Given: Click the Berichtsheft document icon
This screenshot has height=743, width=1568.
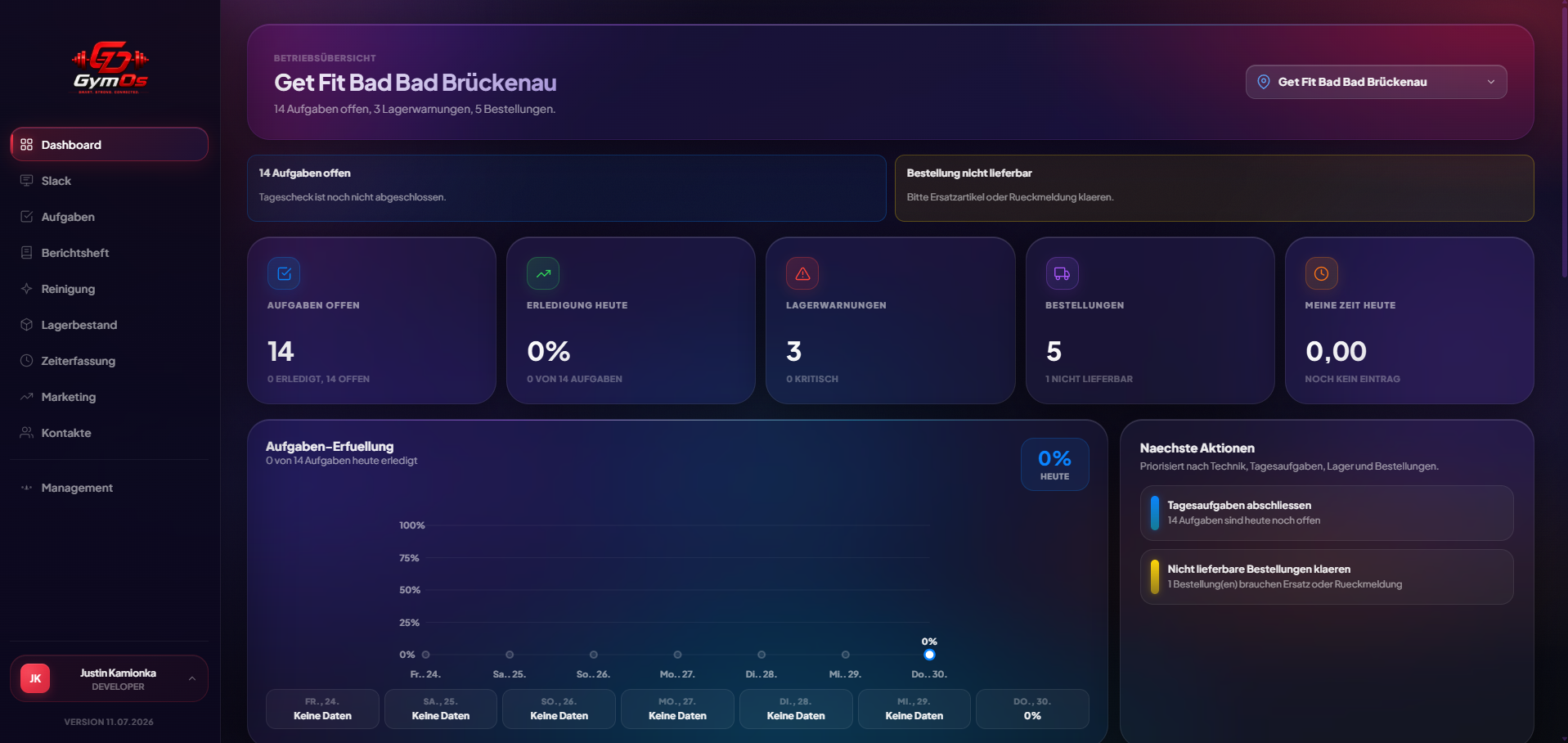Looking at the screenshot, I should pos(26,253).
